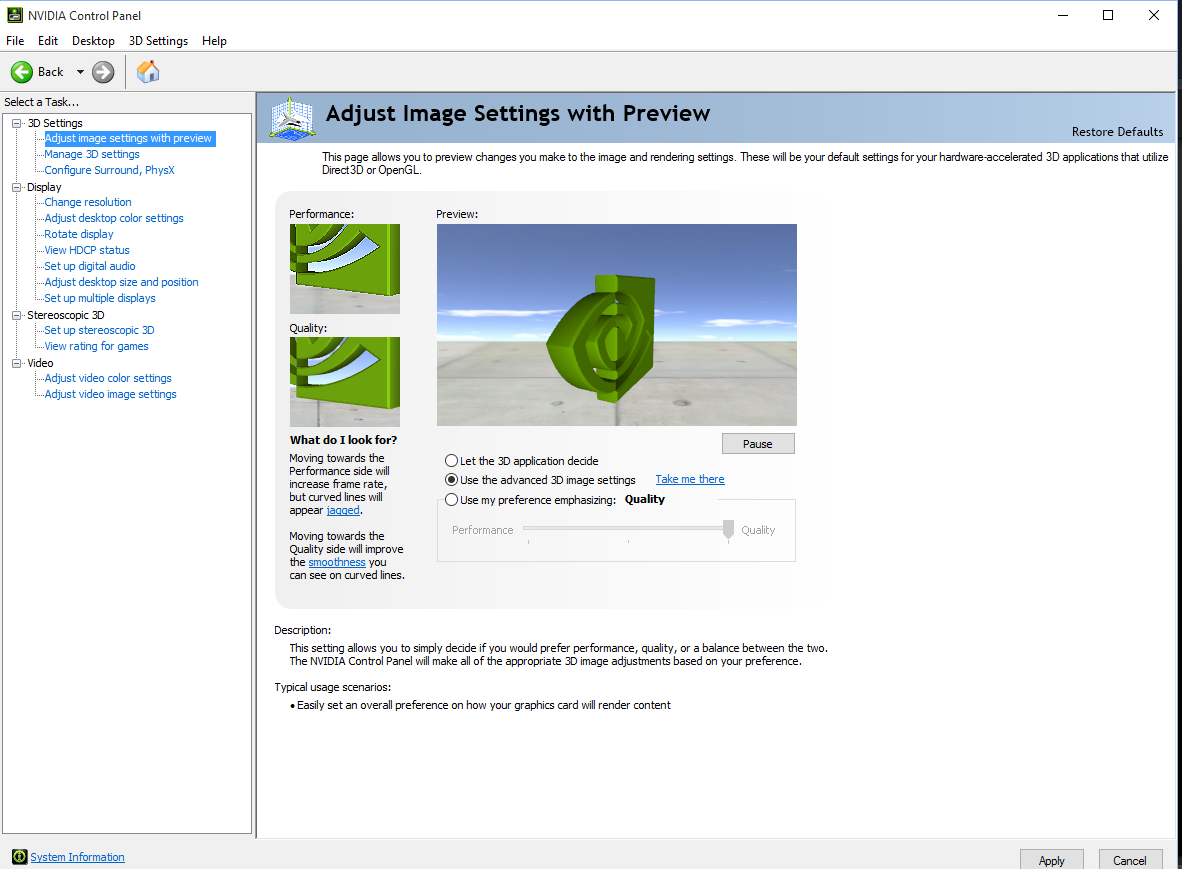This screenshot has width=1182, height=869.
Task: Open Change resolution
Action: point(87,202)
